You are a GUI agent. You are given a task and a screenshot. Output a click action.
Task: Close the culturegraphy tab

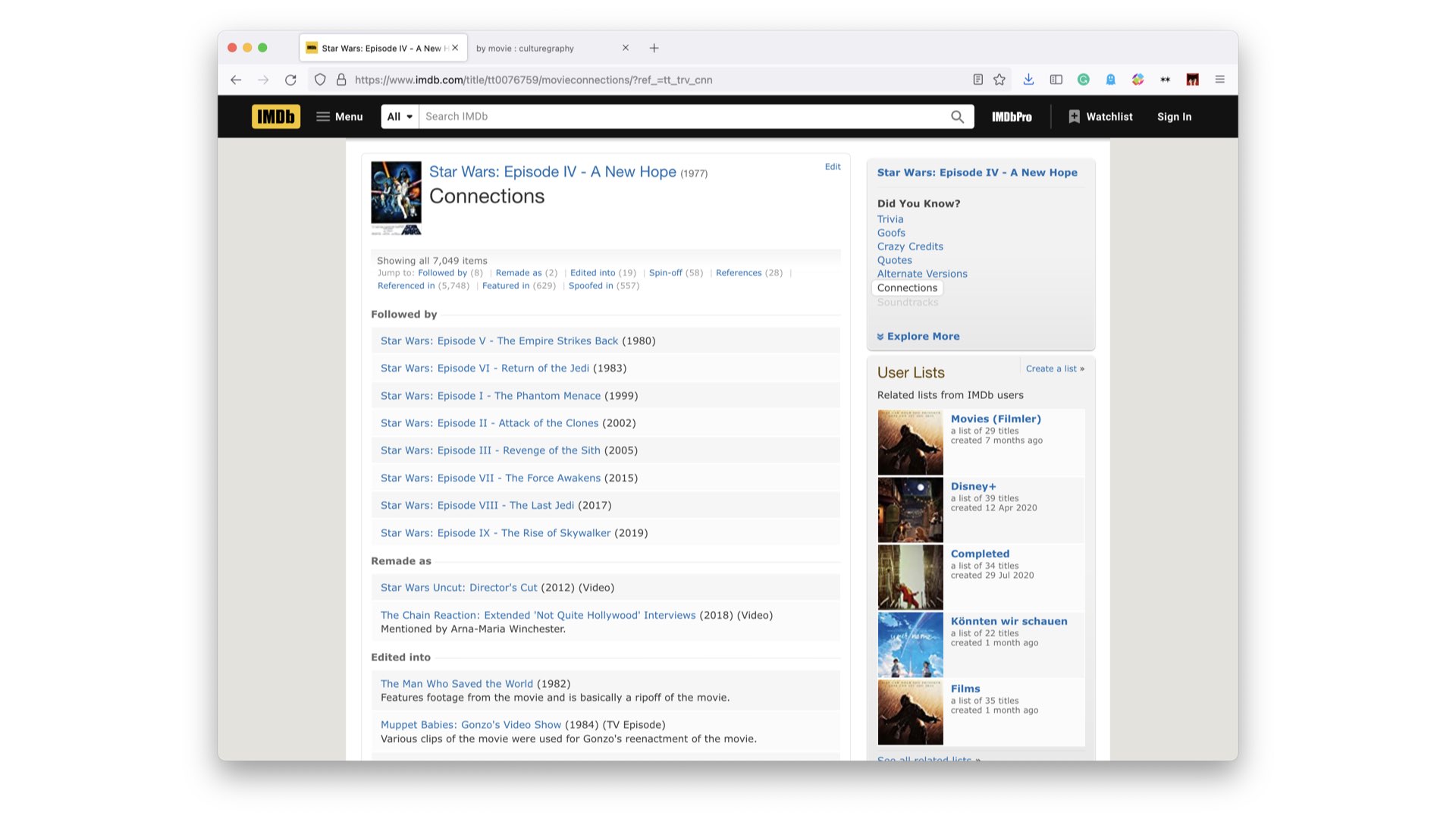(x=626, y=48)
